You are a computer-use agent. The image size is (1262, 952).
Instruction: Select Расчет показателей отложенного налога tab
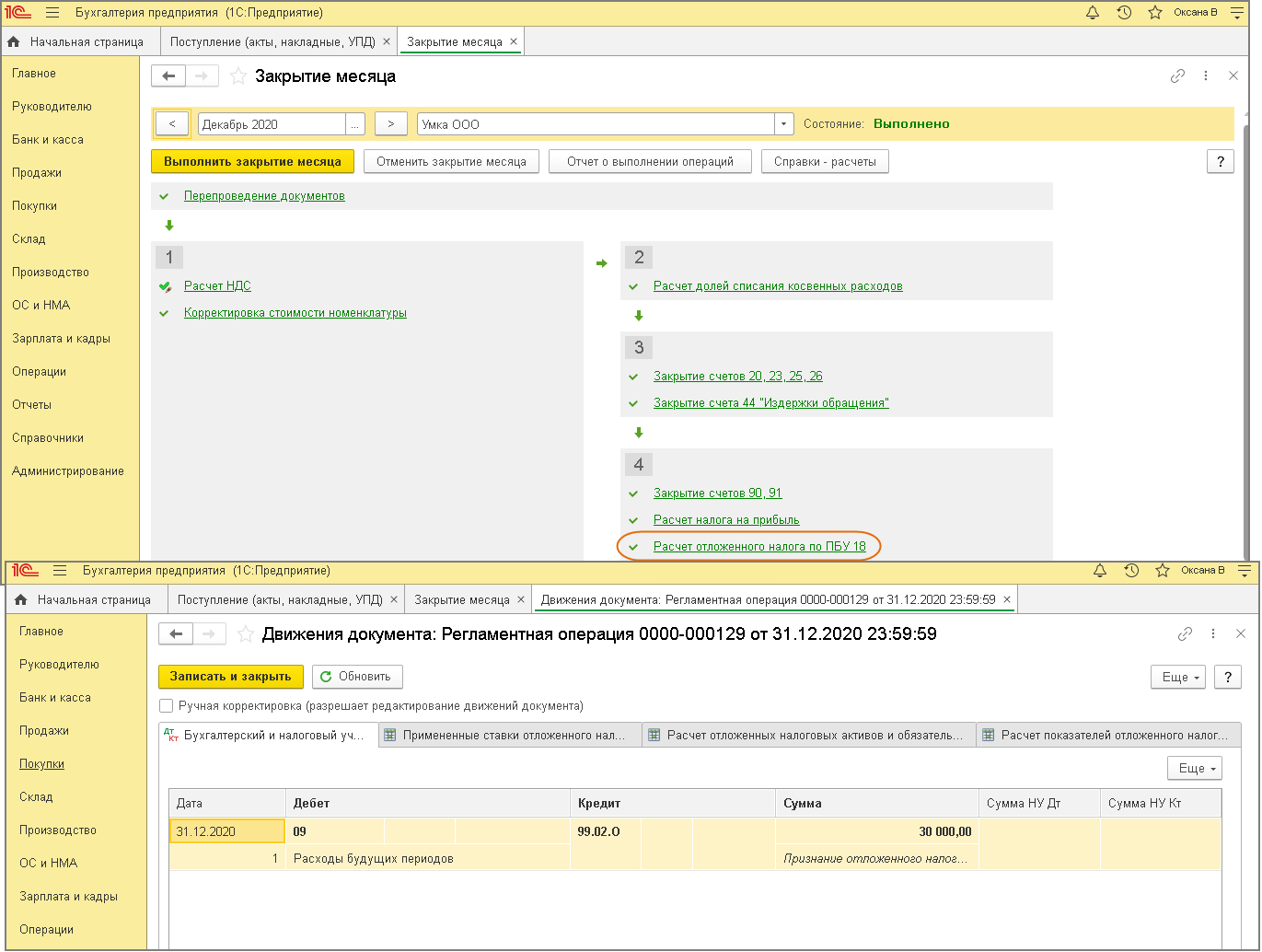pyautogui.click(x=1109, y=736)
